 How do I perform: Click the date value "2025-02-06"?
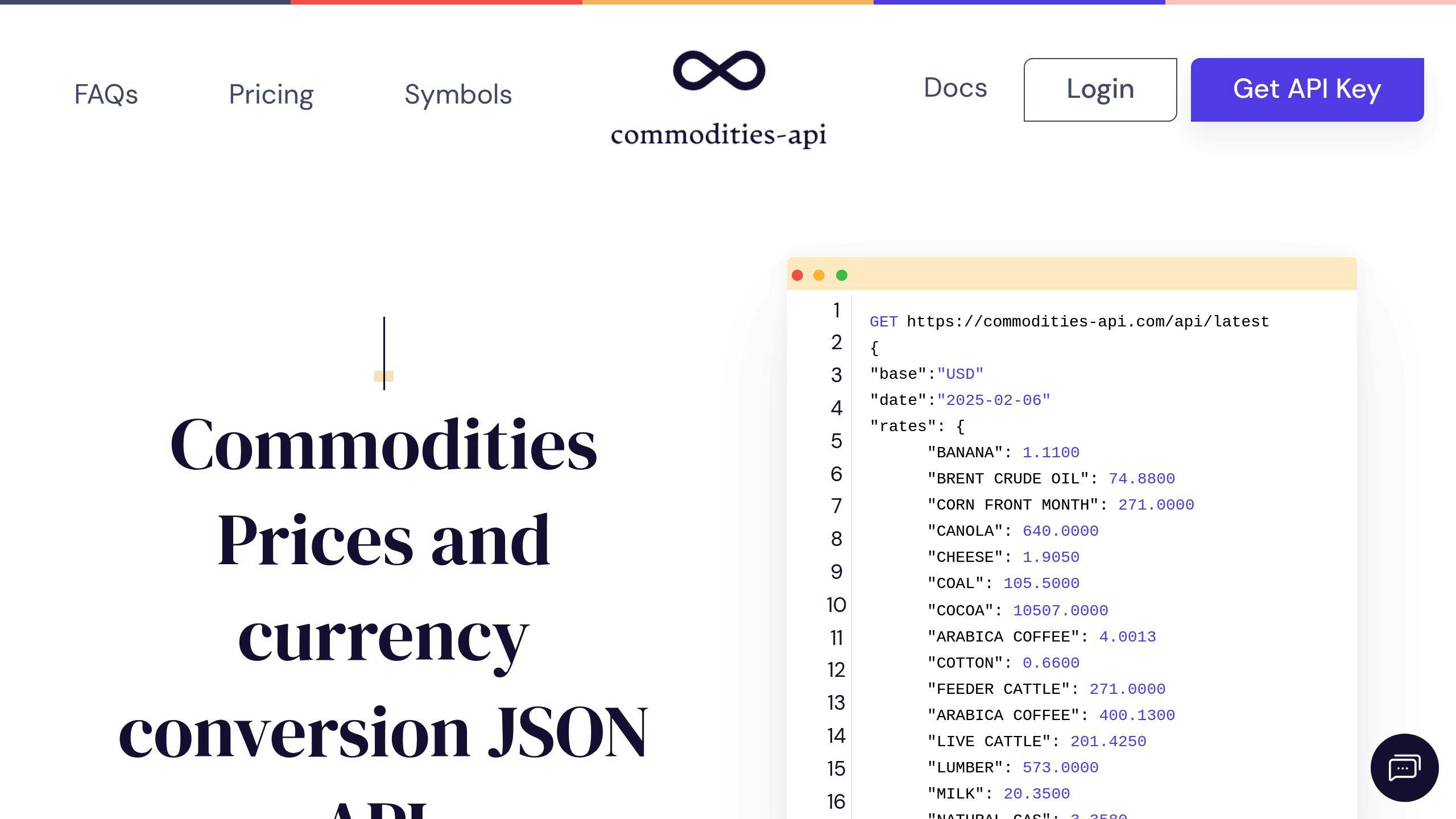(x=994, y=400)
